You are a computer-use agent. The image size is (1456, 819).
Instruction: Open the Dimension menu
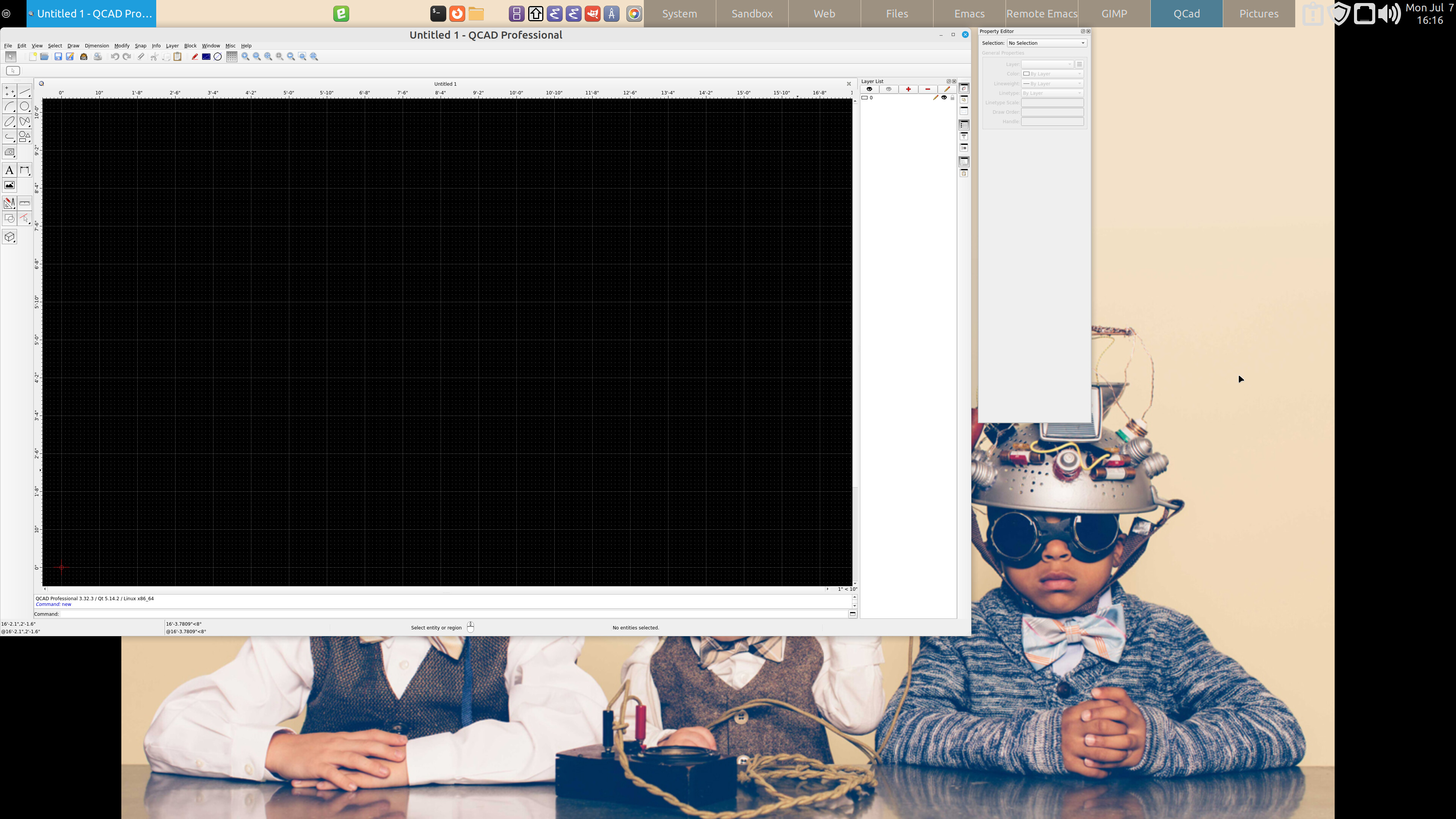(97, 46)
